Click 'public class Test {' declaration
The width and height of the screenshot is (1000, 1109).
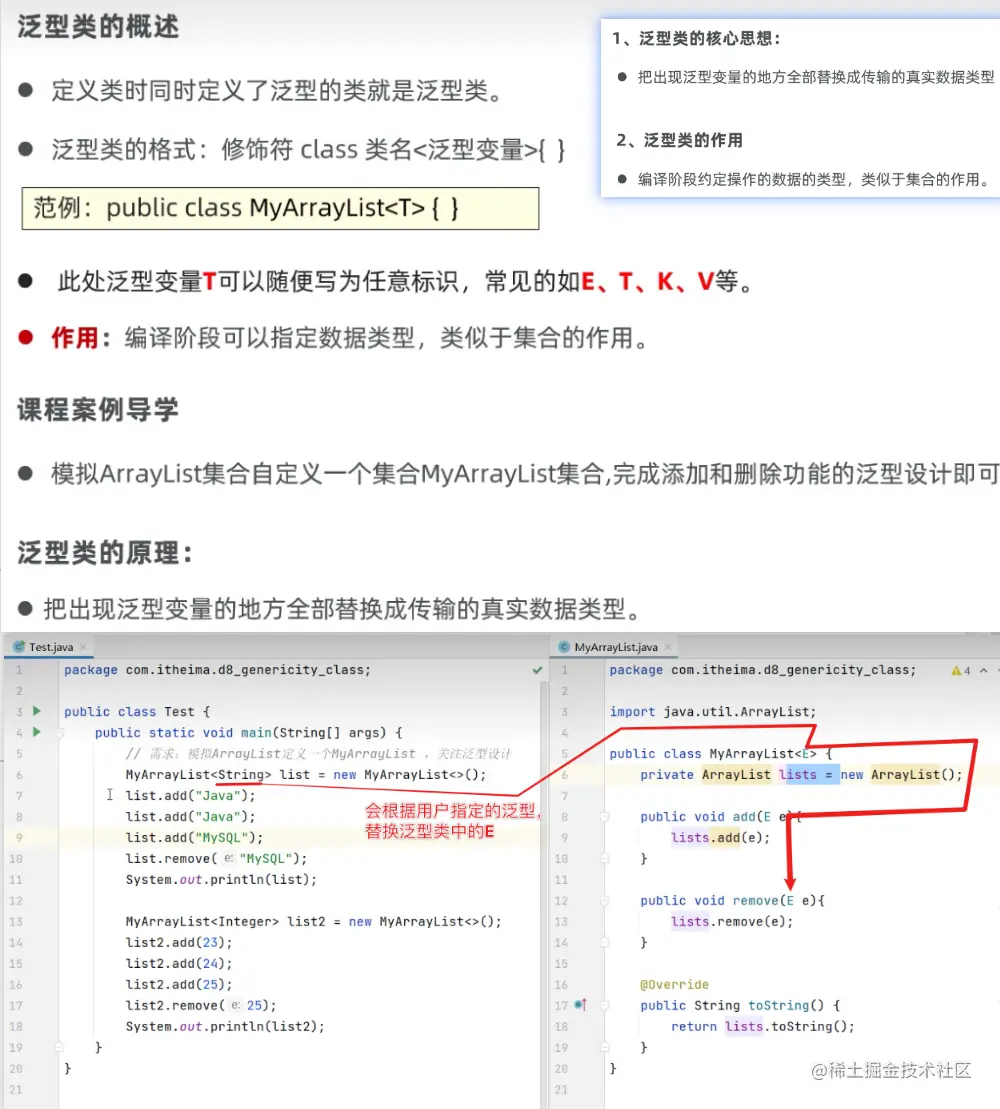[136, 712]
